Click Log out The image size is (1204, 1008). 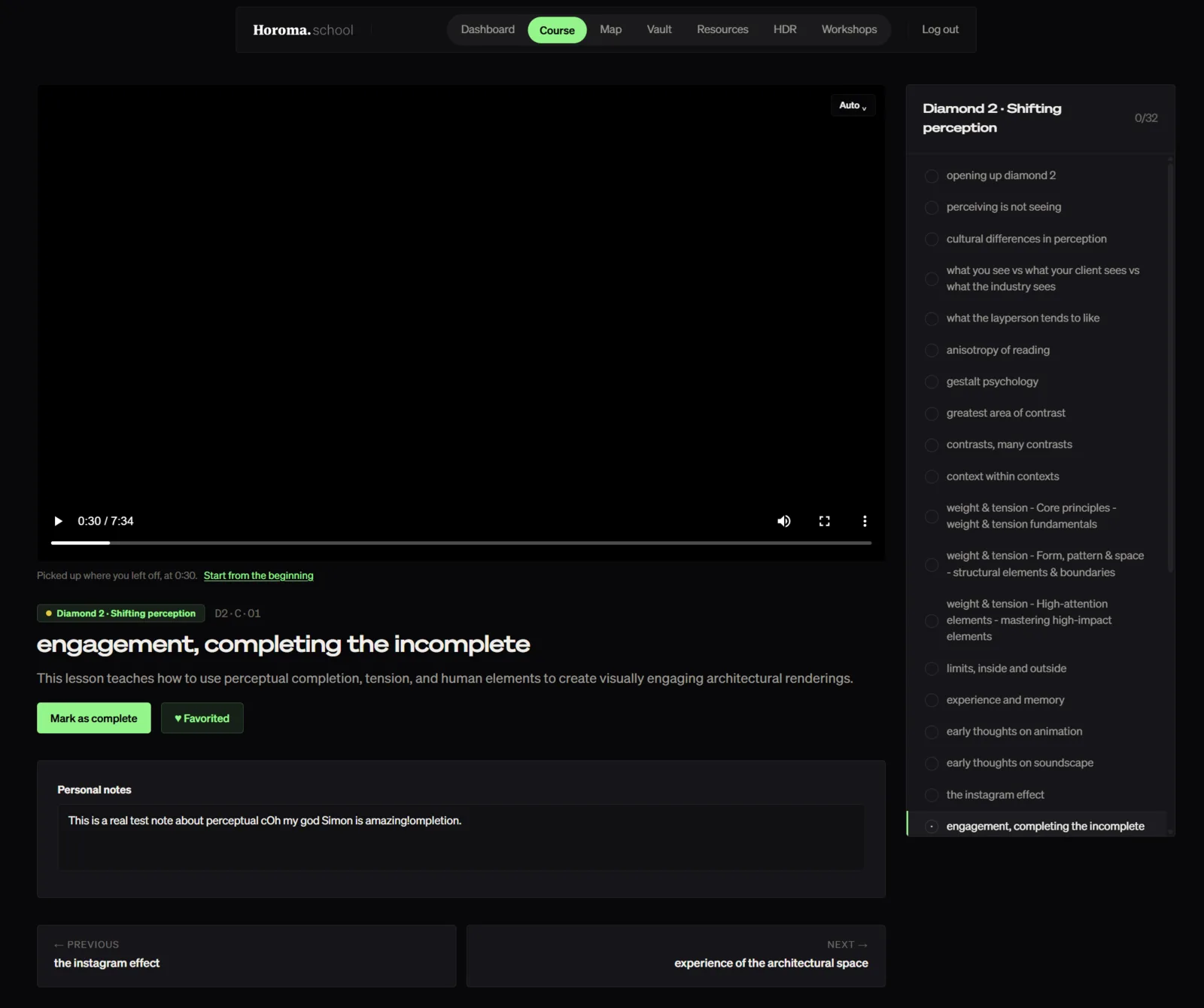pos(940,29)
